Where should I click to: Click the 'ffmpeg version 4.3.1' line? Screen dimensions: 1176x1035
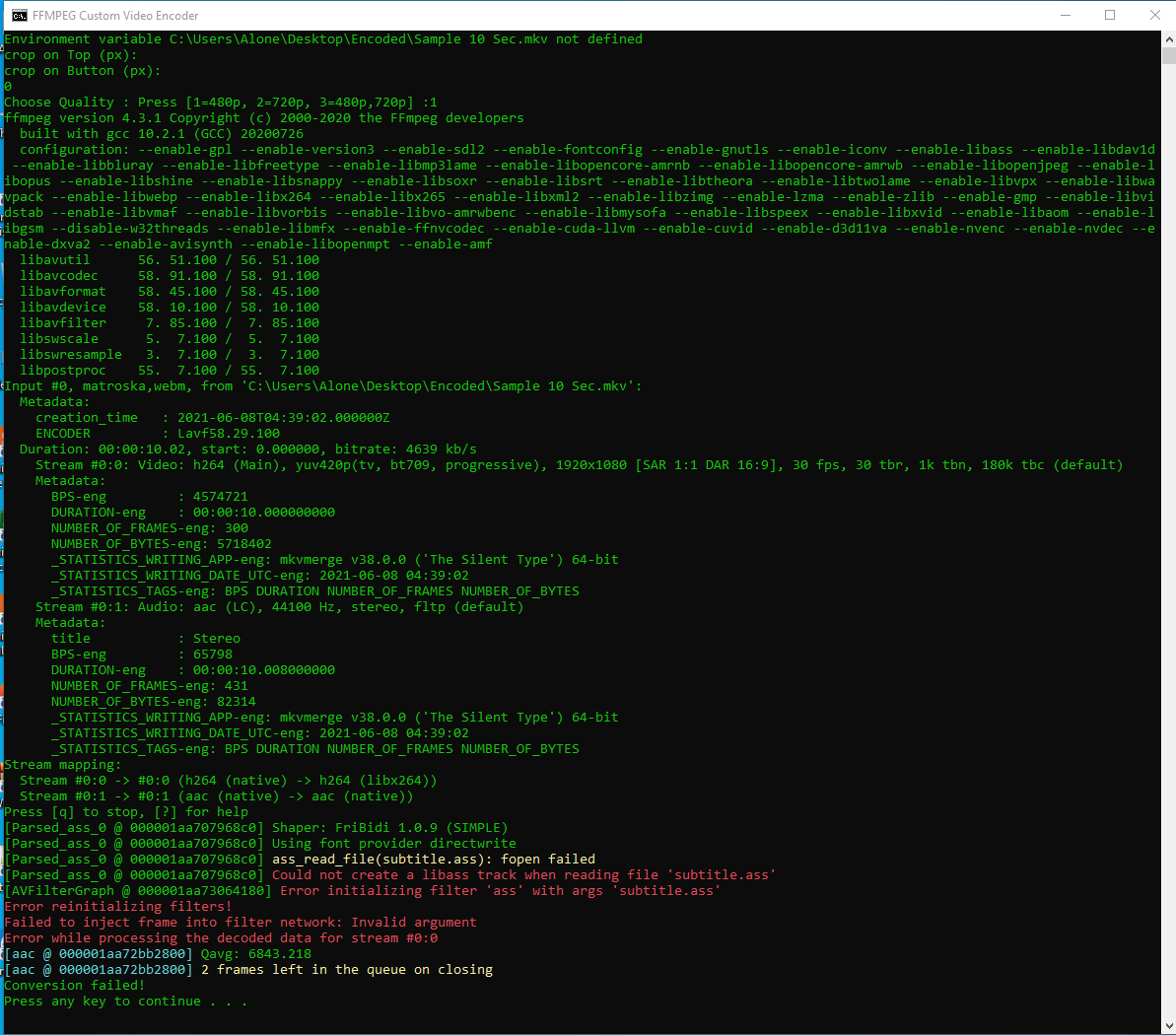click(264, 117)
